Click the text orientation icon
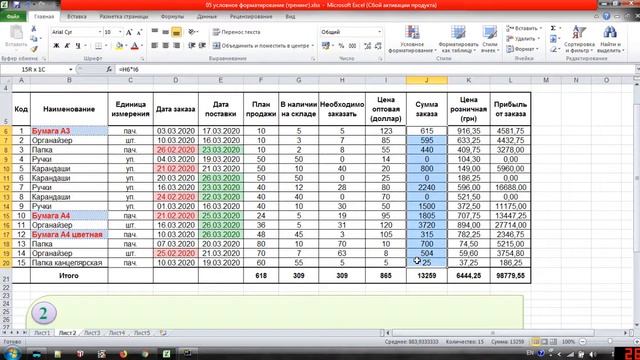 coord(192,32)
